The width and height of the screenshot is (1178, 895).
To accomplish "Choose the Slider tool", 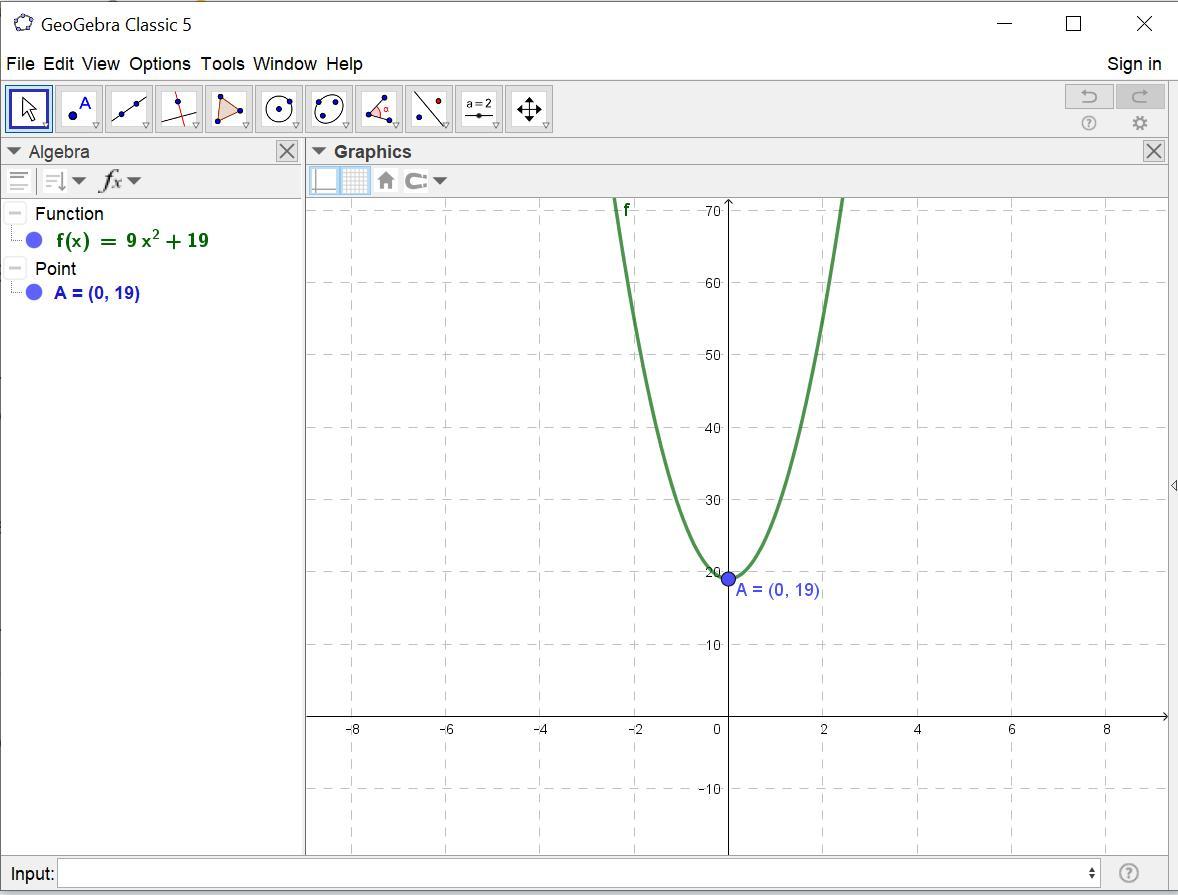I will [x=479, y=109].
